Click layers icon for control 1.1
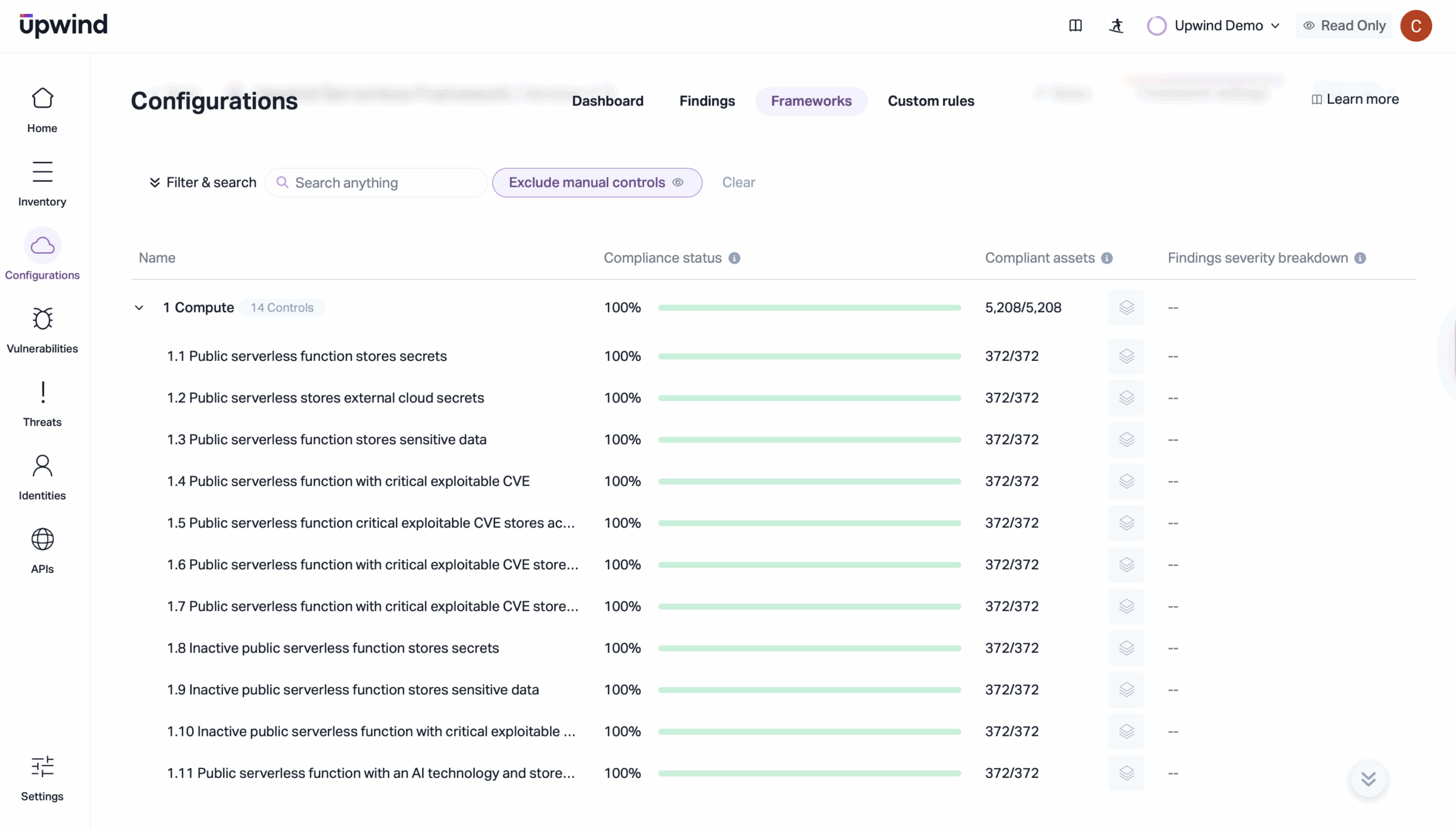Viewport: 1456px width, 829px height. click(1126, 356)
